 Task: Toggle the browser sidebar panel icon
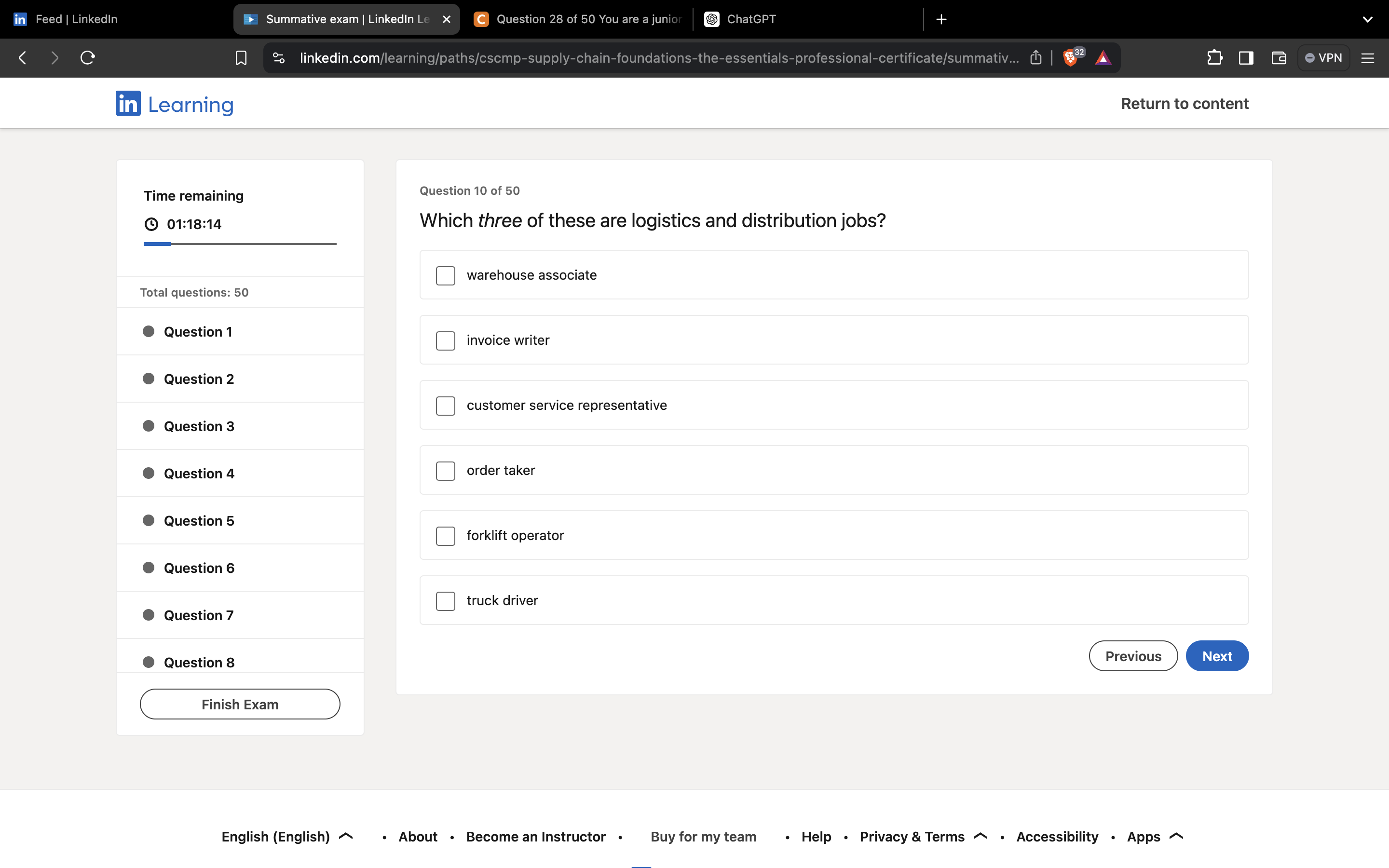click(x=1246, y=58)
